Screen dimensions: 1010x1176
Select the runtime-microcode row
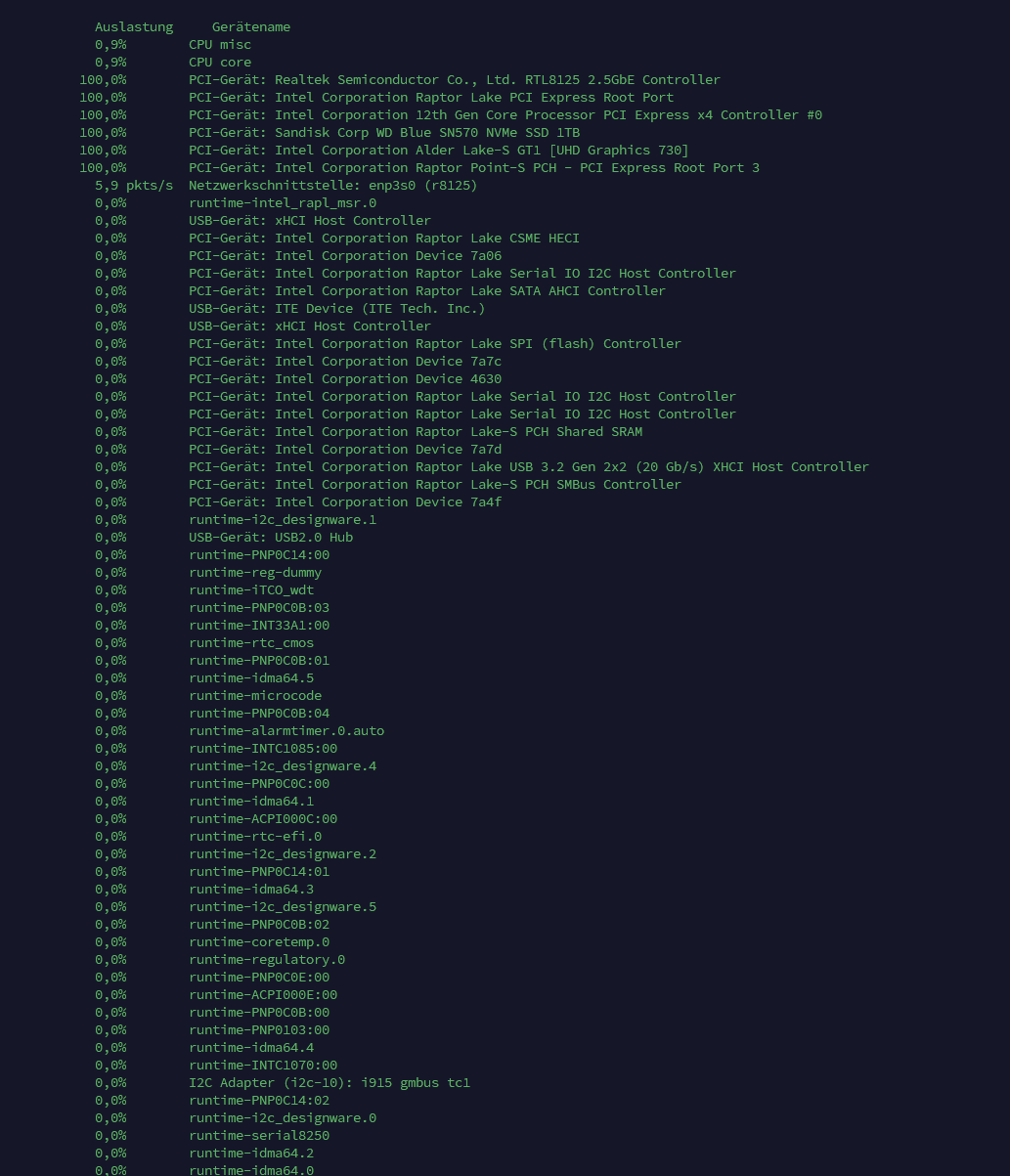click(208, 695)
